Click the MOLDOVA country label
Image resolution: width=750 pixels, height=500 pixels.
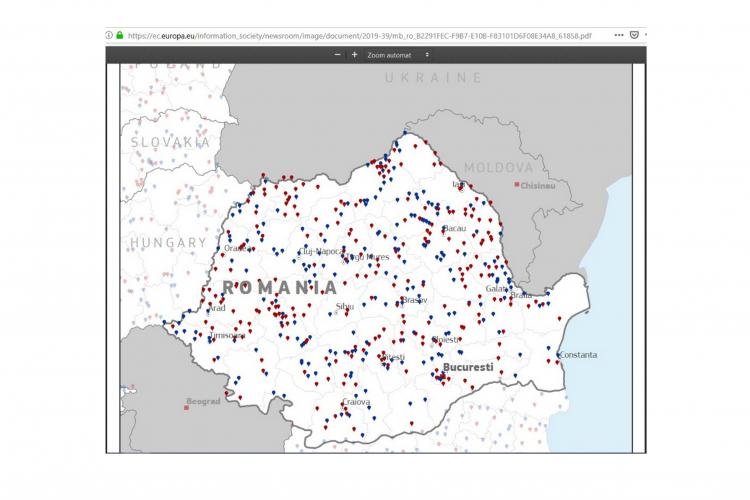[x=498, y=167]
